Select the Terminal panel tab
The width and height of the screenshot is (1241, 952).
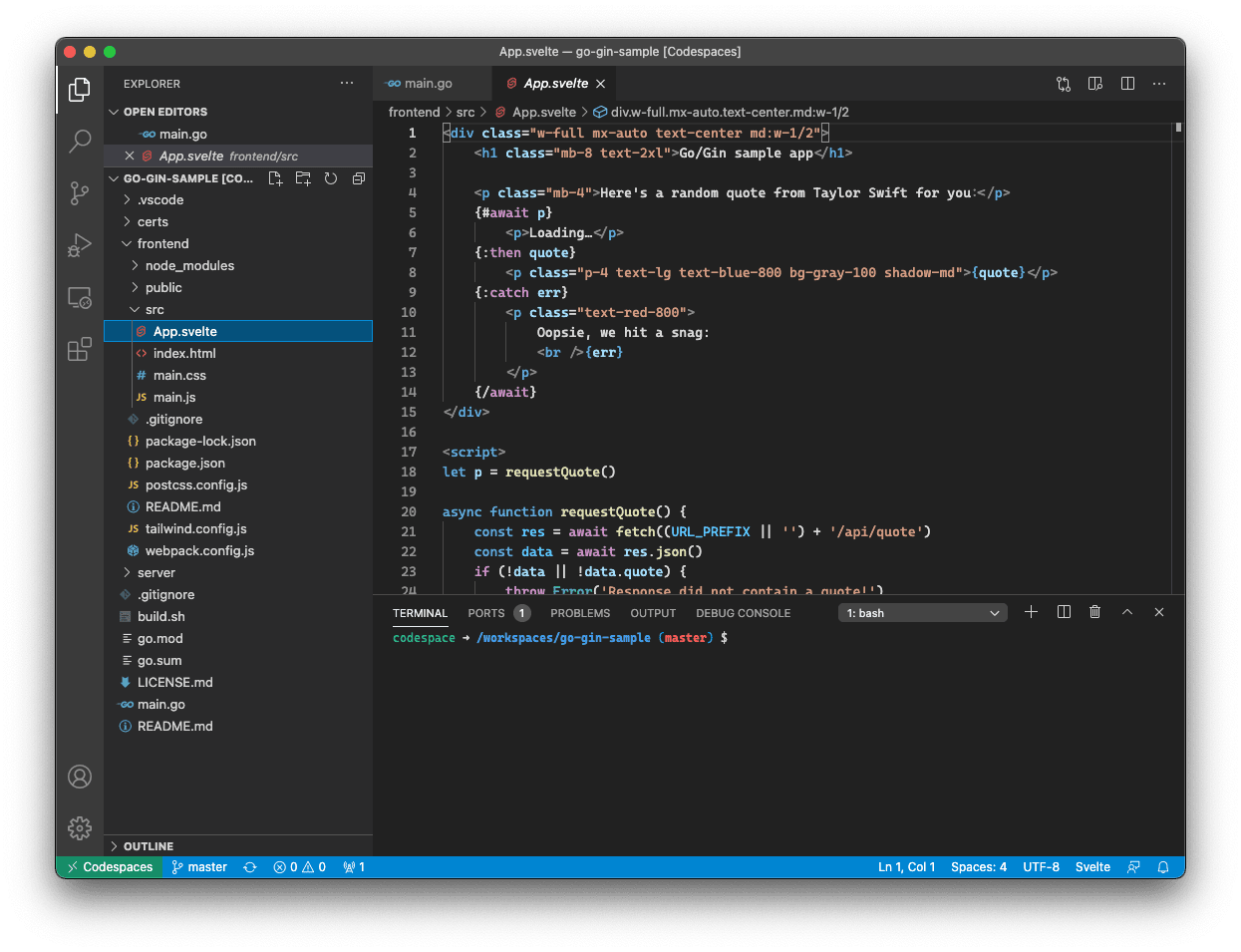tap(420, 613)
